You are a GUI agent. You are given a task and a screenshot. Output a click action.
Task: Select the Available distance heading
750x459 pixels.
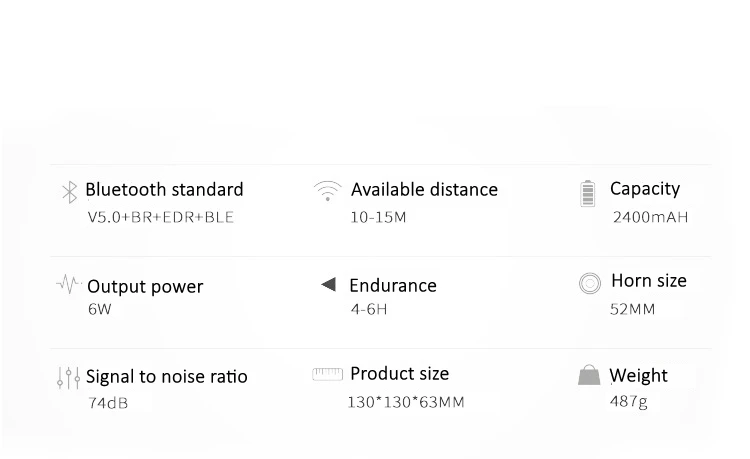click(x=424, y=190)
